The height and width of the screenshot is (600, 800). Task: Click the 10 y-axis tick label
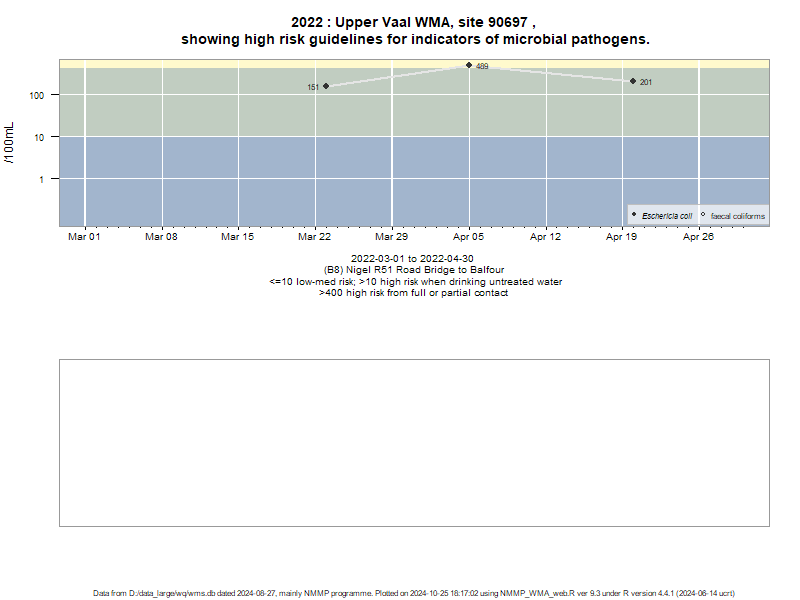click(x=39, y=137)
